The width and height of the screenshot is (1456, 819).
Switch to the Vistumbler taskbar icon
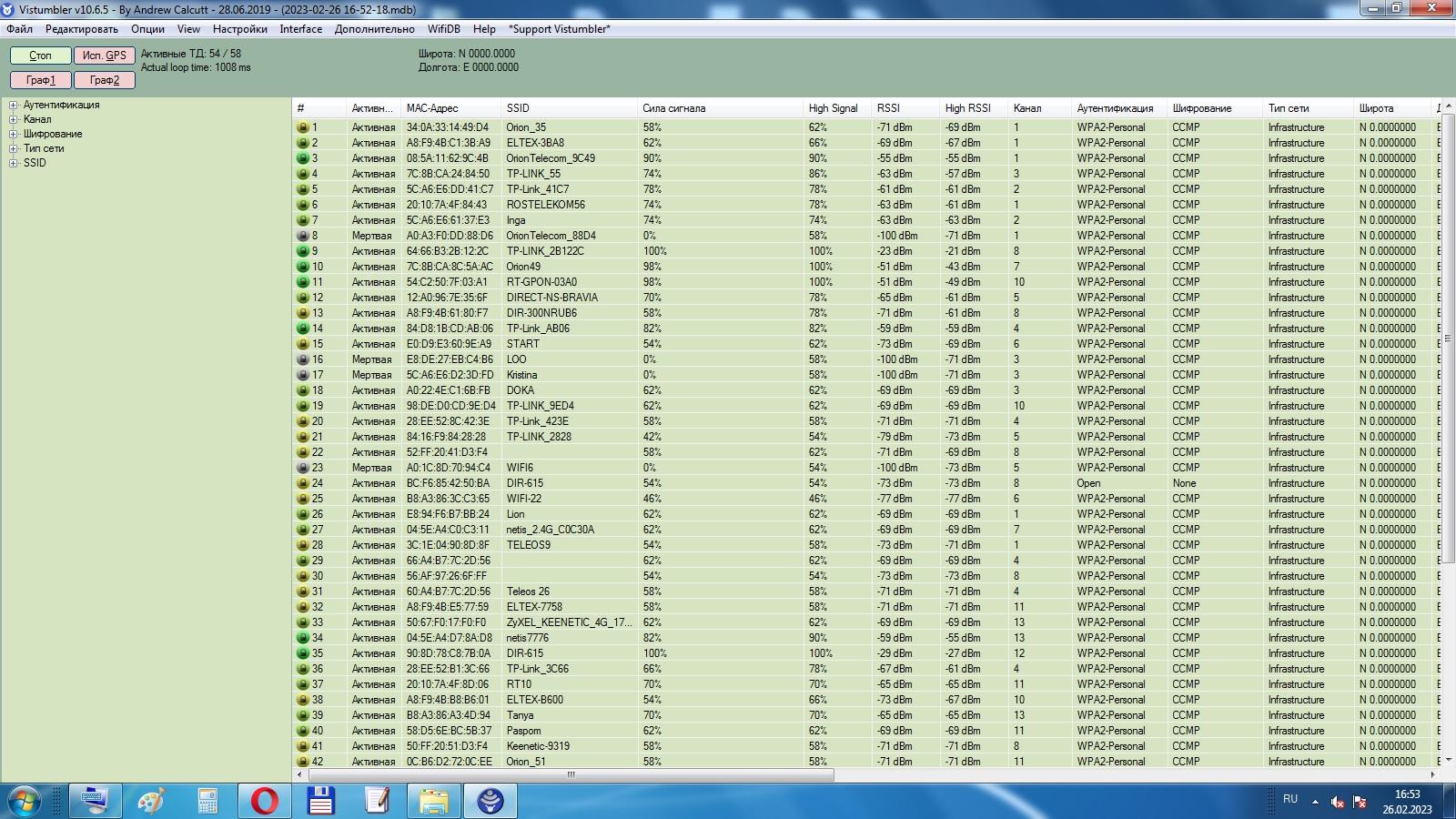point(490,801)
